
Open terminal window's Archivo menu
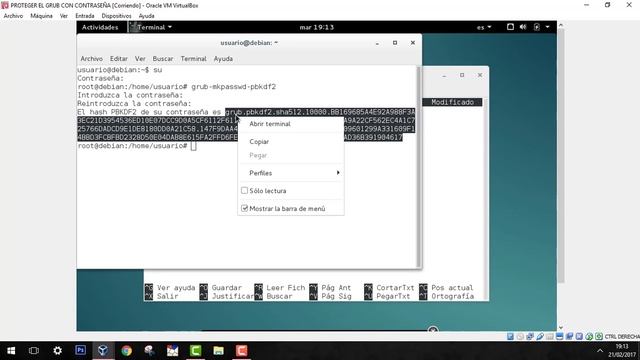click(x=91, y=59)
